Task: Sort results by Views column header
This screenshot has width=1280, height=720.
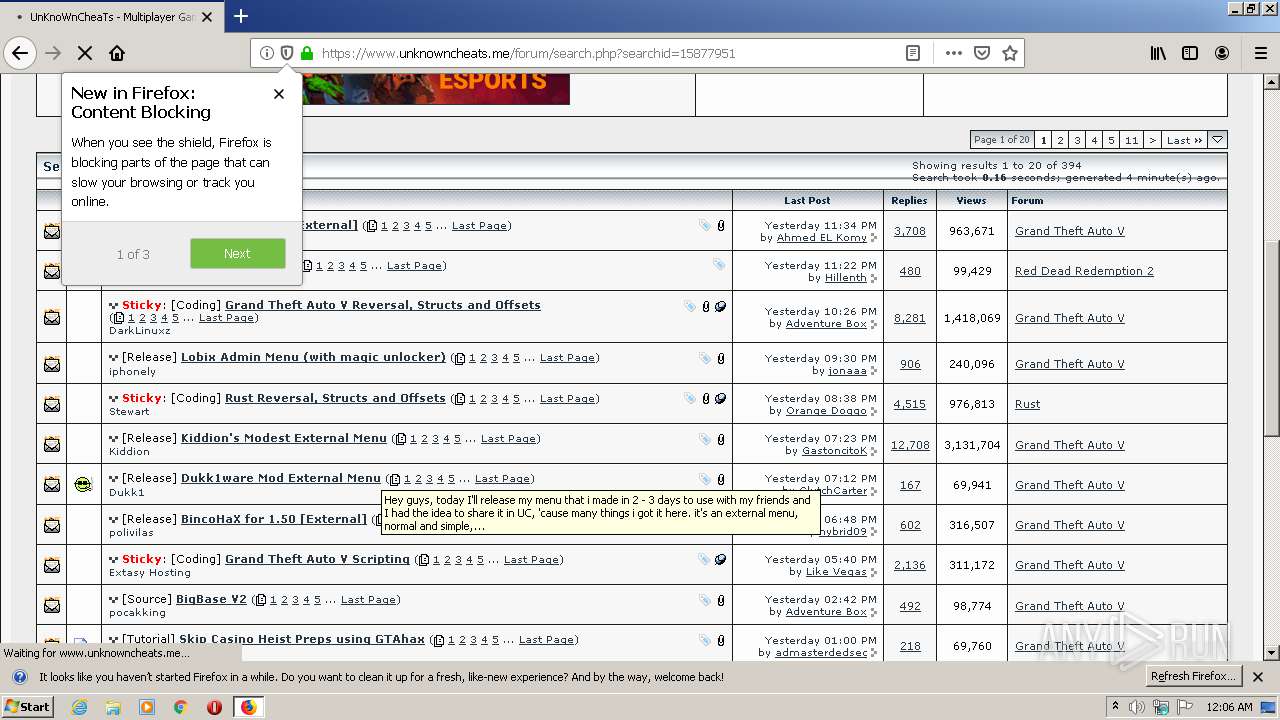Action: (x=971, y=200)
